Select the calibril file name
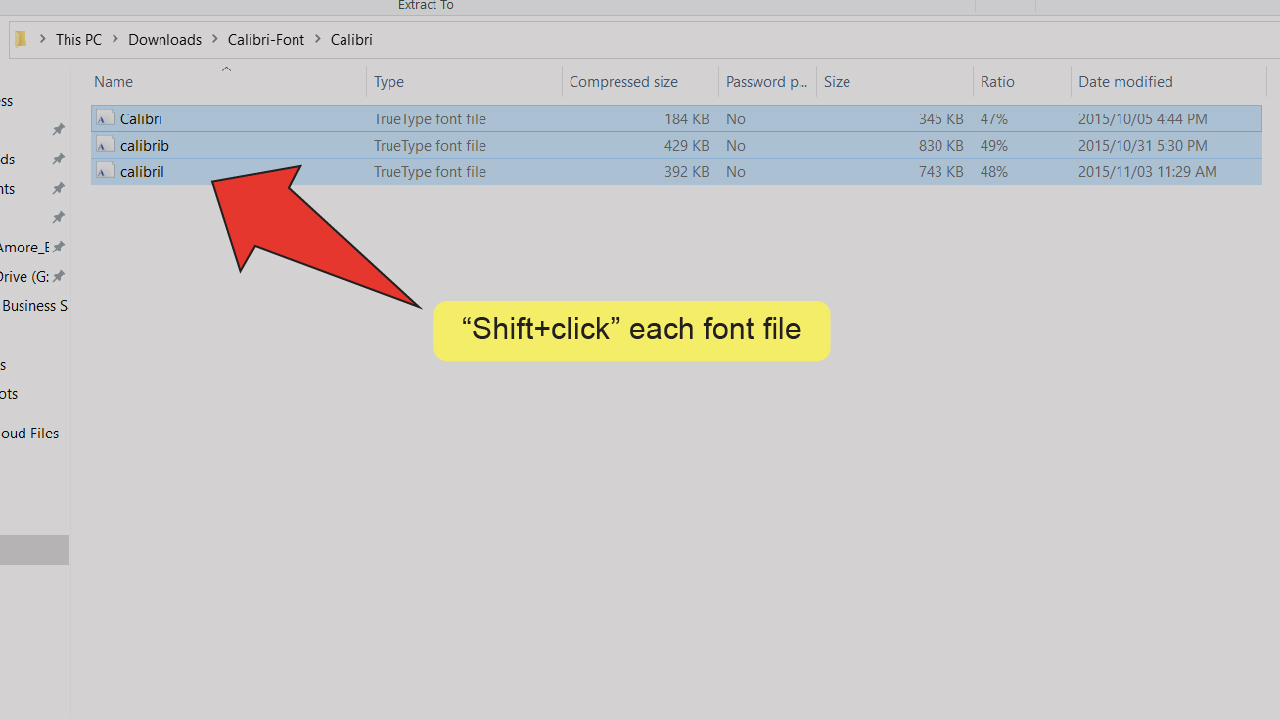The height and width of the screenshot is (720, 1280). [141, 172]
